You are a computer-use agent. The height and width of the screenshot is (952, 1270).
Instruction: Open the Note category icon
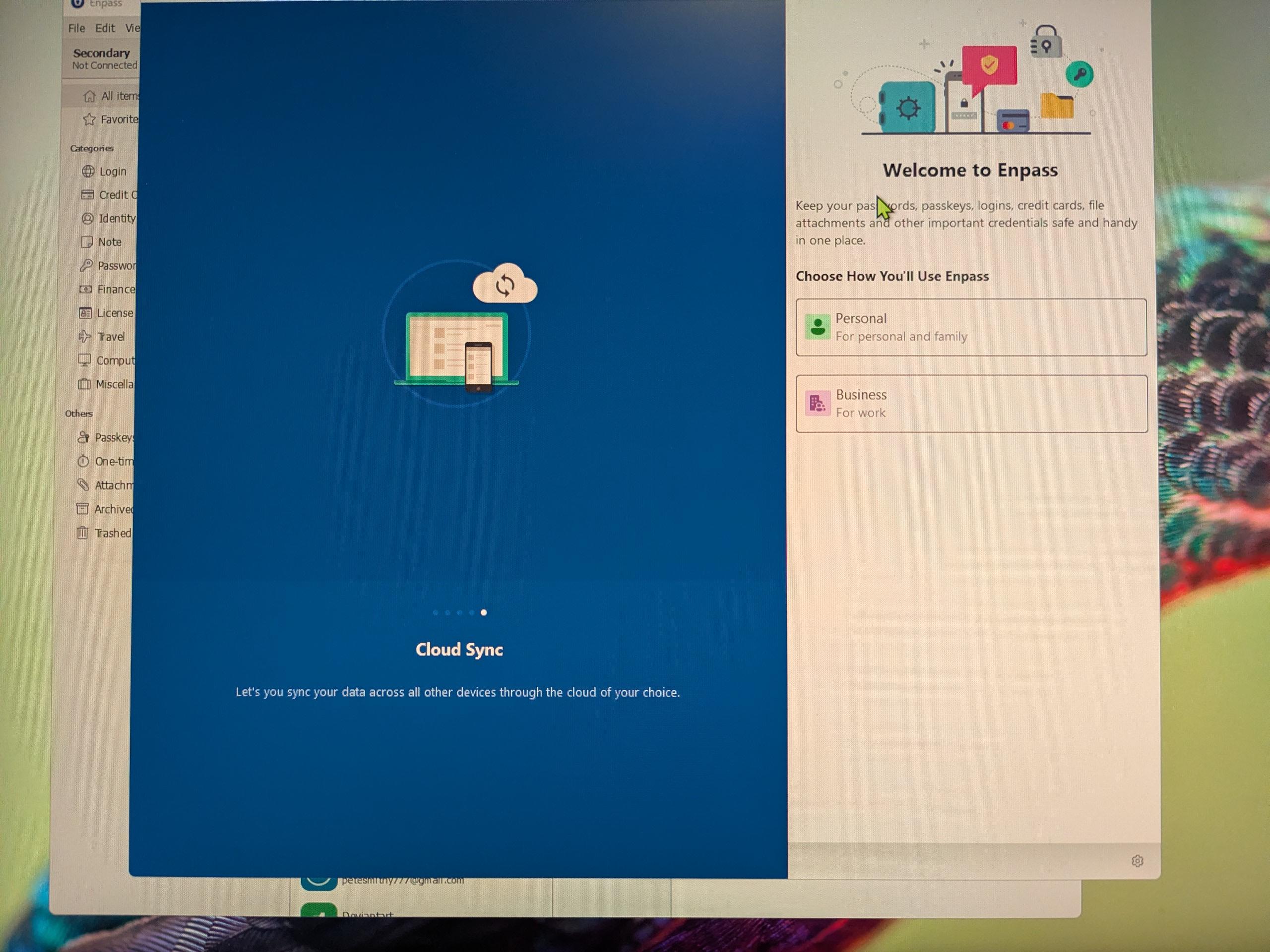click(87, 242)
